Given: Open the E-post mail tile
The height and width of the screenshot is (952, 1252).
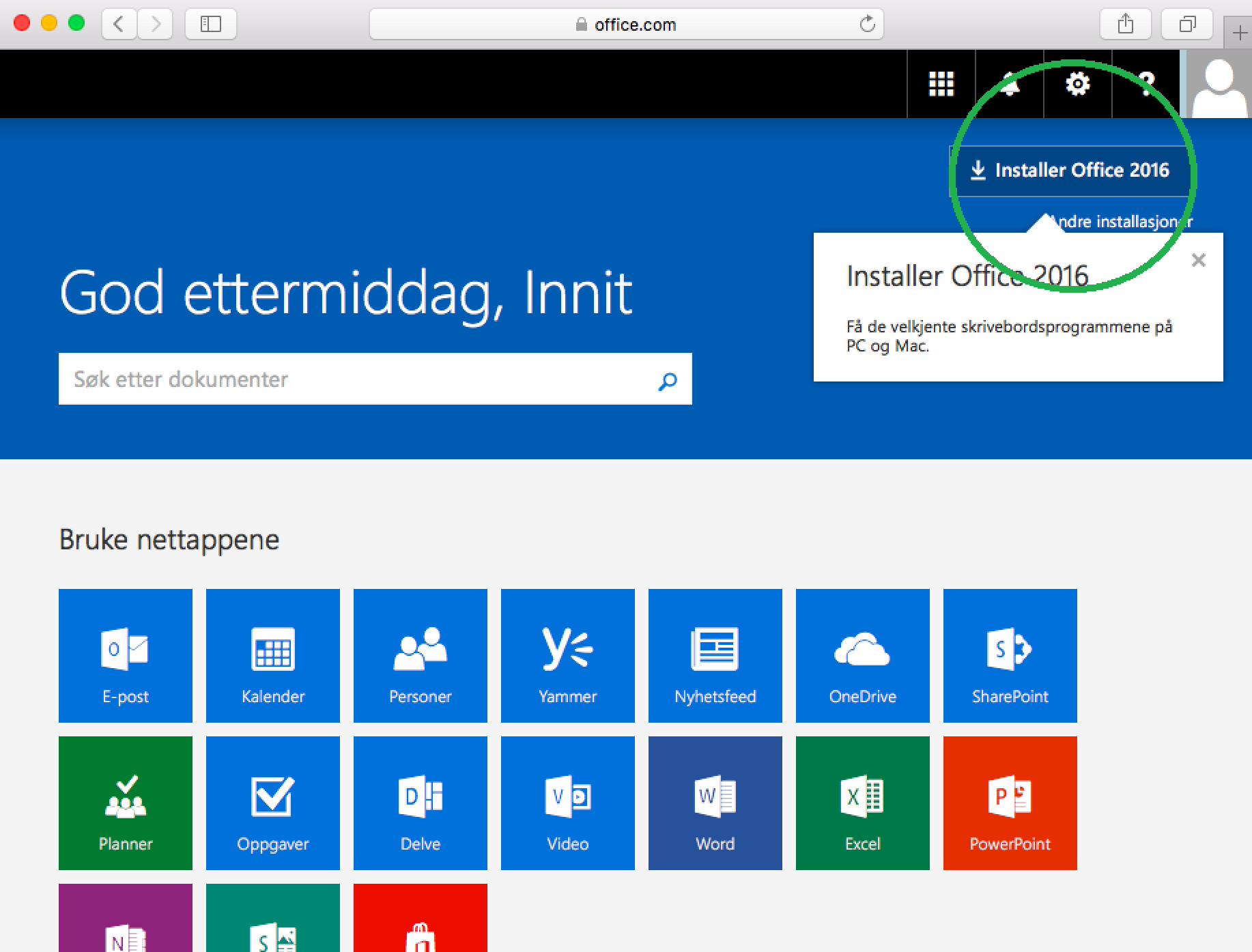Looking at the screenshot, I should (x=126, y=655).
